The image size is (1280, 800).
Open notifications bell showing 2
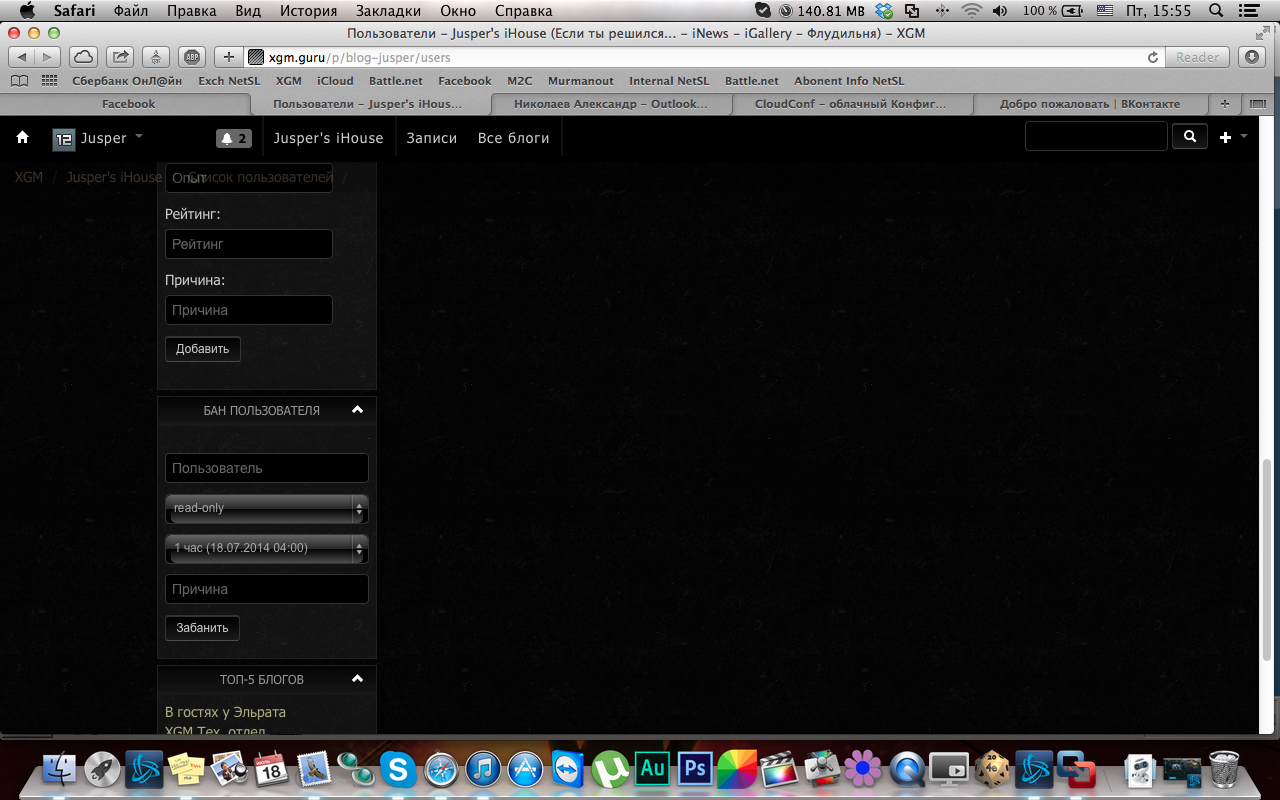point(234,138)
